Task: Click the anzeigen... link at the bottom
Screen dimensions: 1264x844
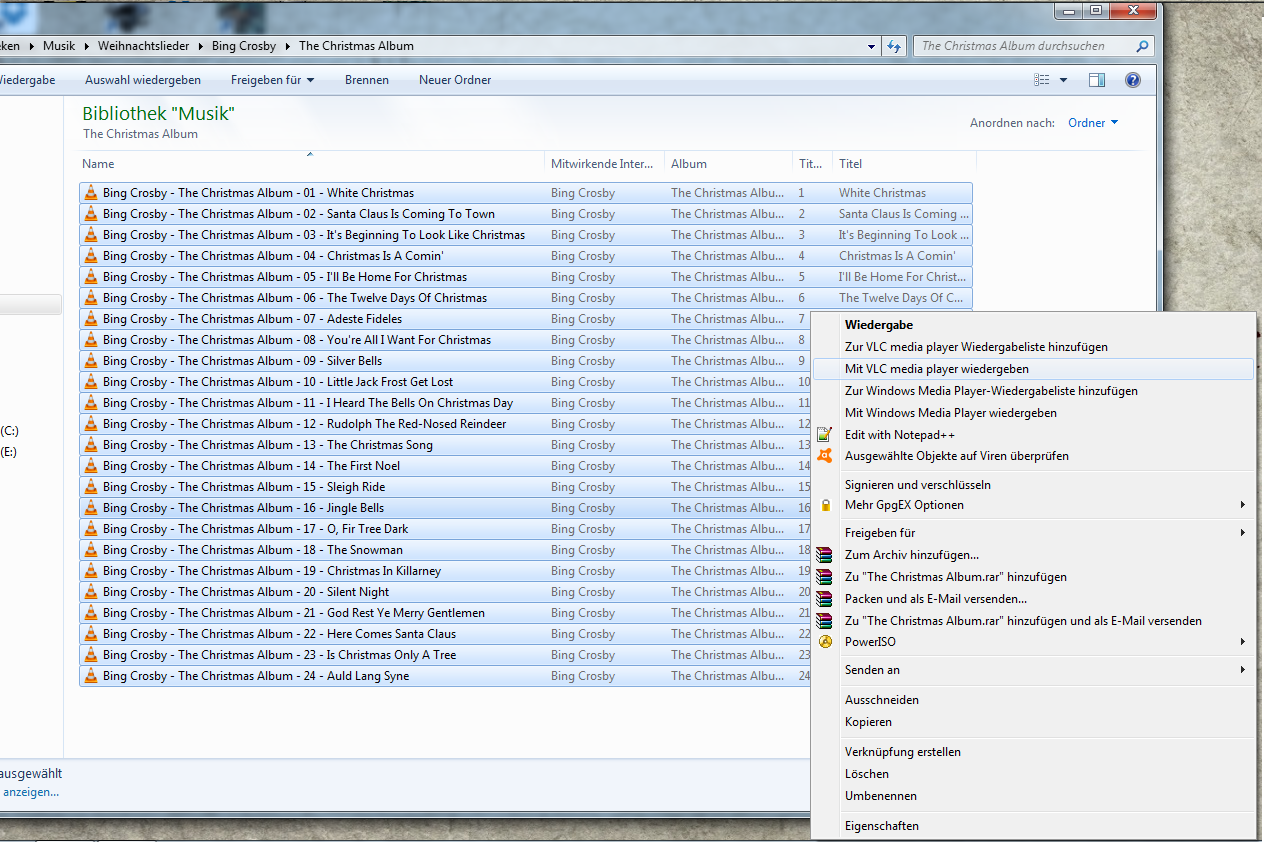Action: pos(30,791)
